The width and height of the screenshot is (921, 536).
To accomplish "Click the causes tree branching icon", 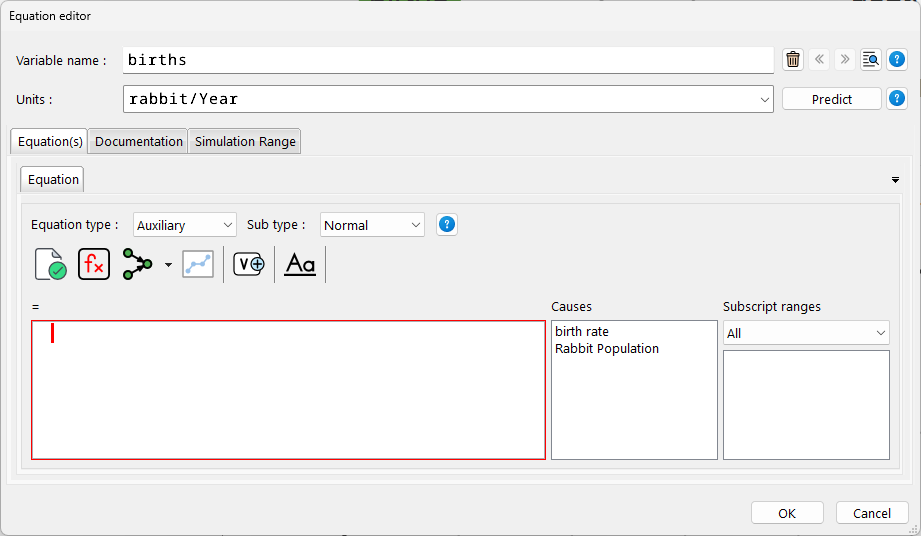I will (138, 264).
